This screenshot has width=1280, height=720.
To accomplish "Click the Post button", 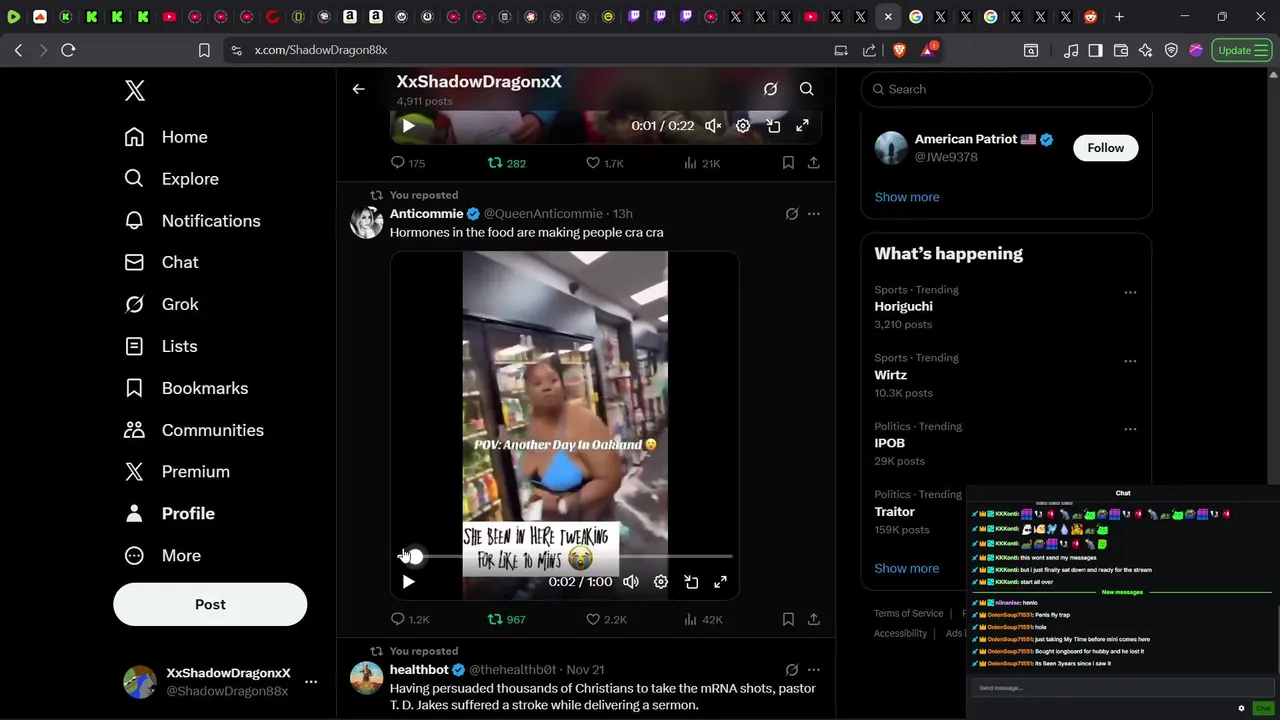I will pos(210,604).
